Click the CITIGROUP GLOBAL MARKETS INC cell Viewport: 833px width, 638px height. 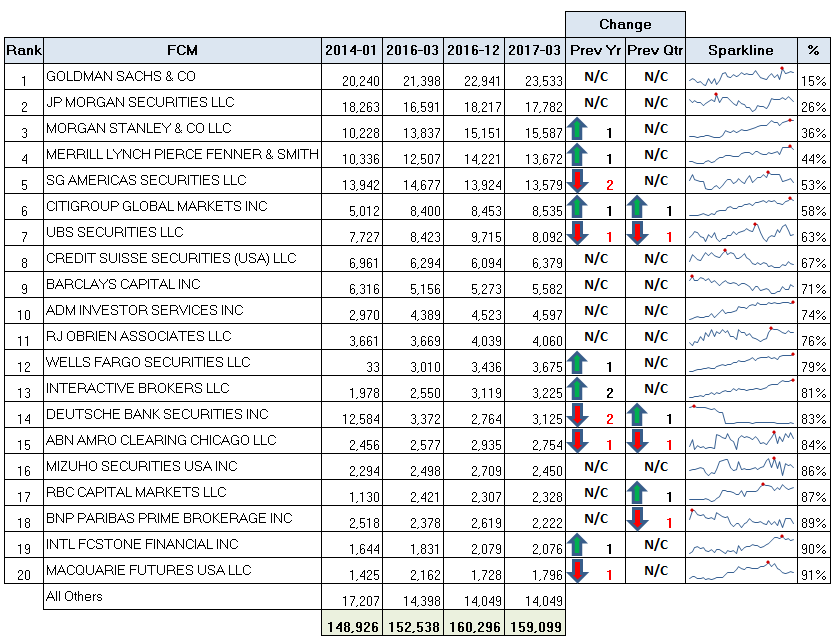pyautogui.click(x=182, y=207)
